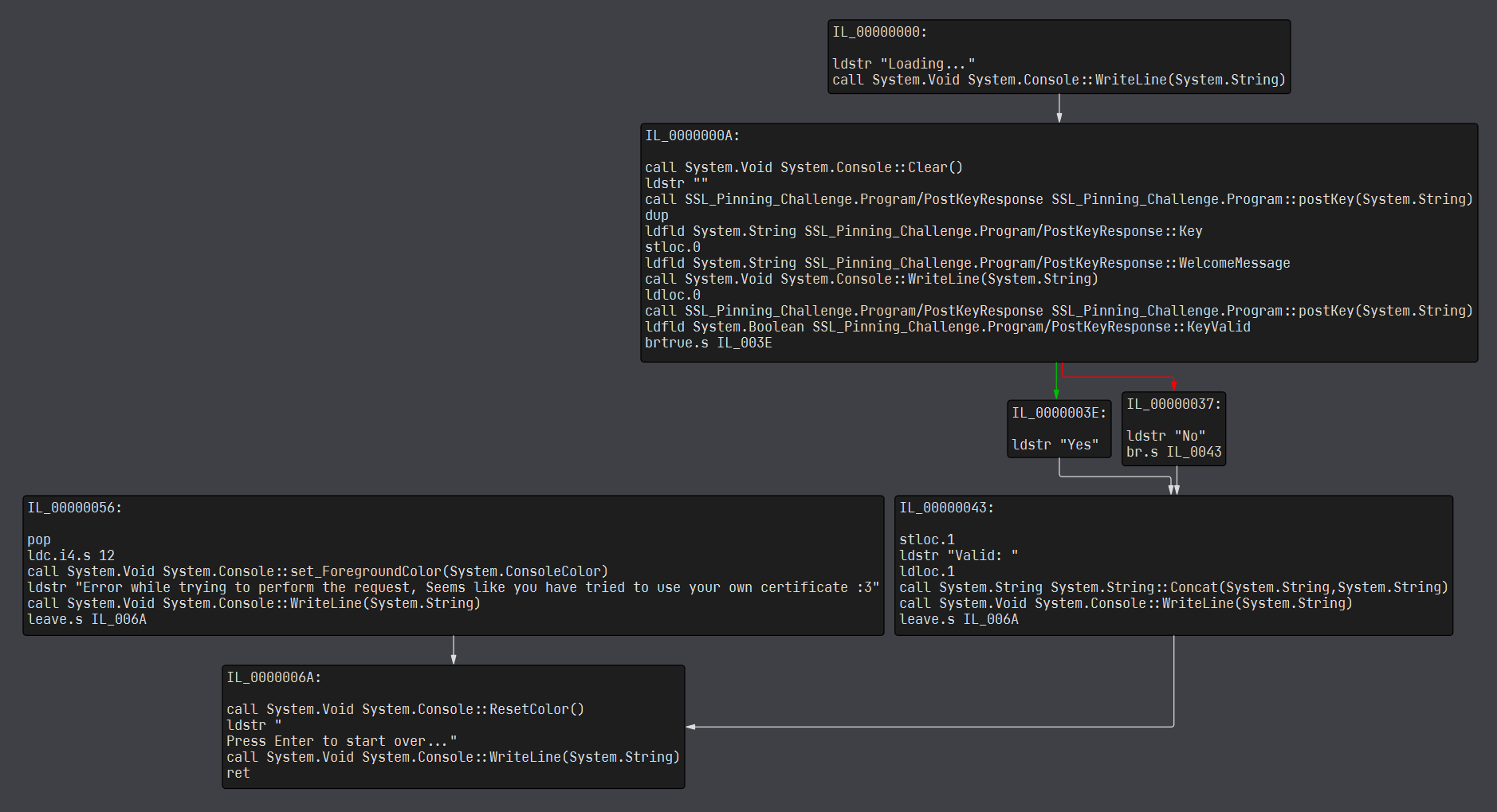Click the IL_00000037 block label

(1173, 404)
